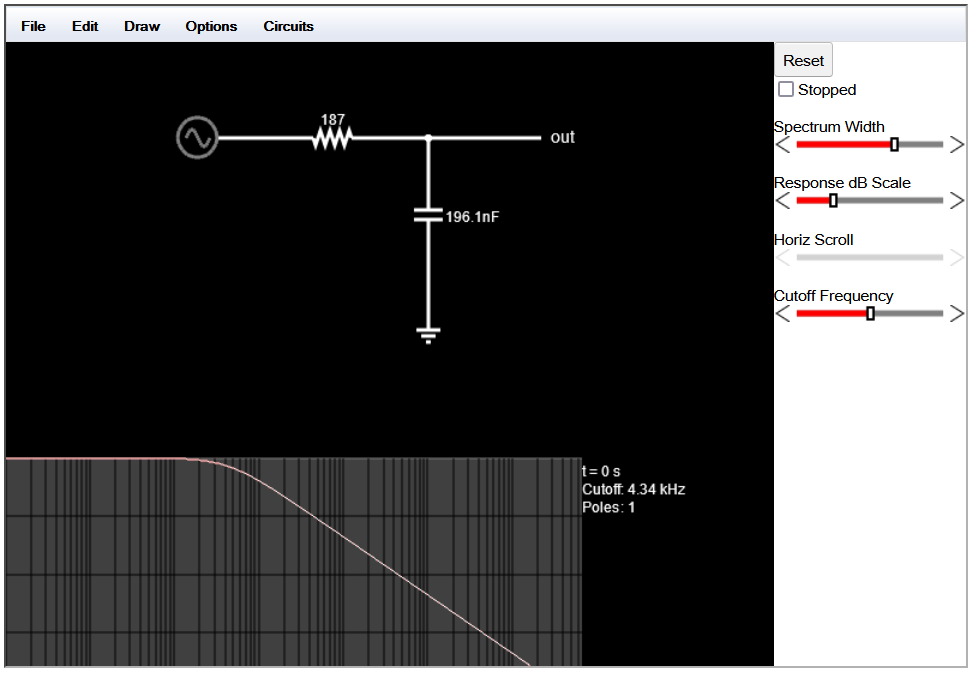Click the frequency response plot
The height and width of the screenshot is (673, 971).
coord(294,562)
